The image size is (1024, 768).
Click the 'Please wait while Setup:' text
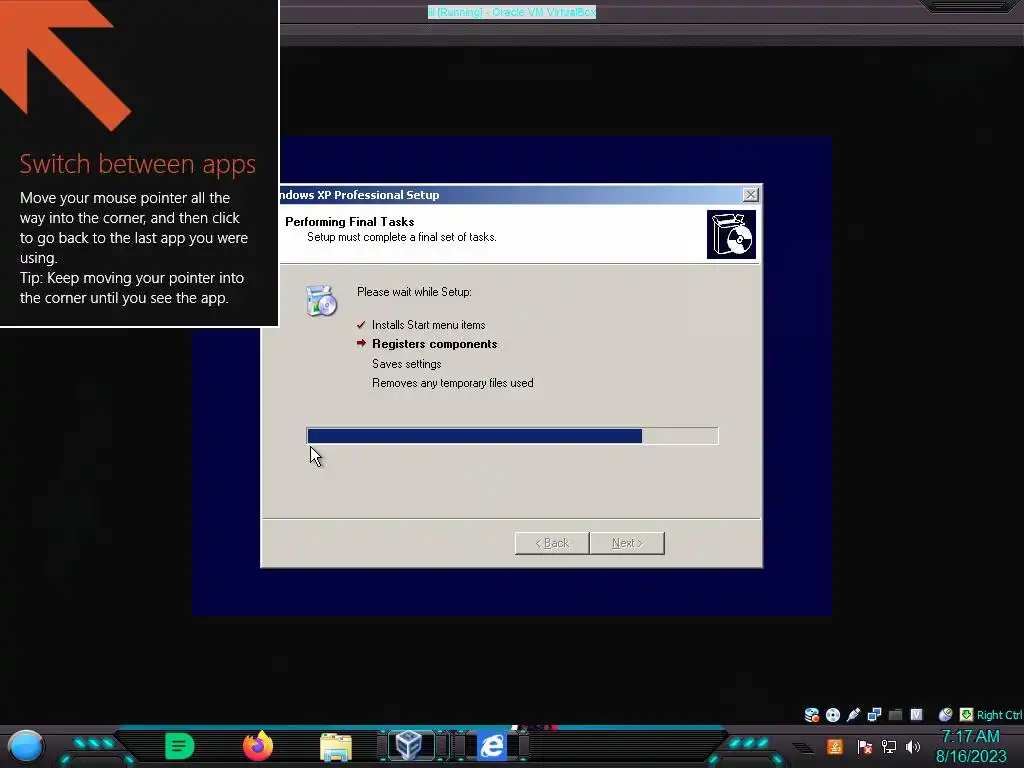(414, 292)
